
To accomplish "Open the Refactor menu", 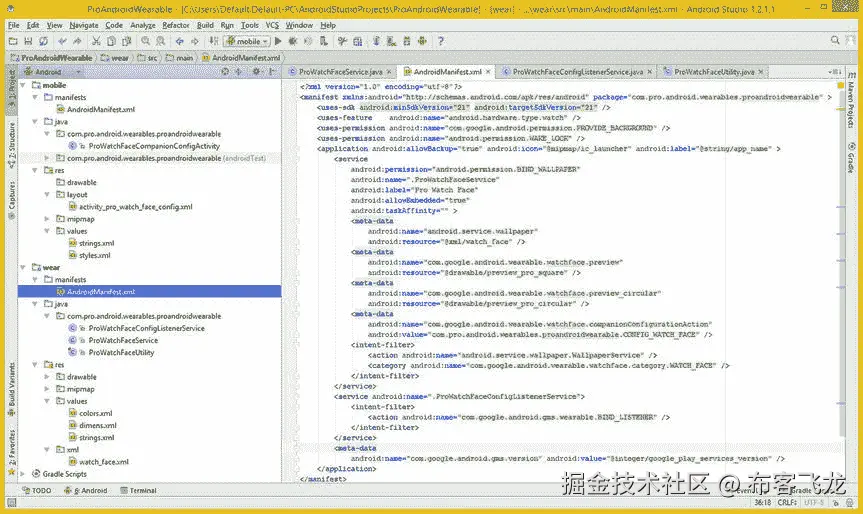I will coord(176,25).
